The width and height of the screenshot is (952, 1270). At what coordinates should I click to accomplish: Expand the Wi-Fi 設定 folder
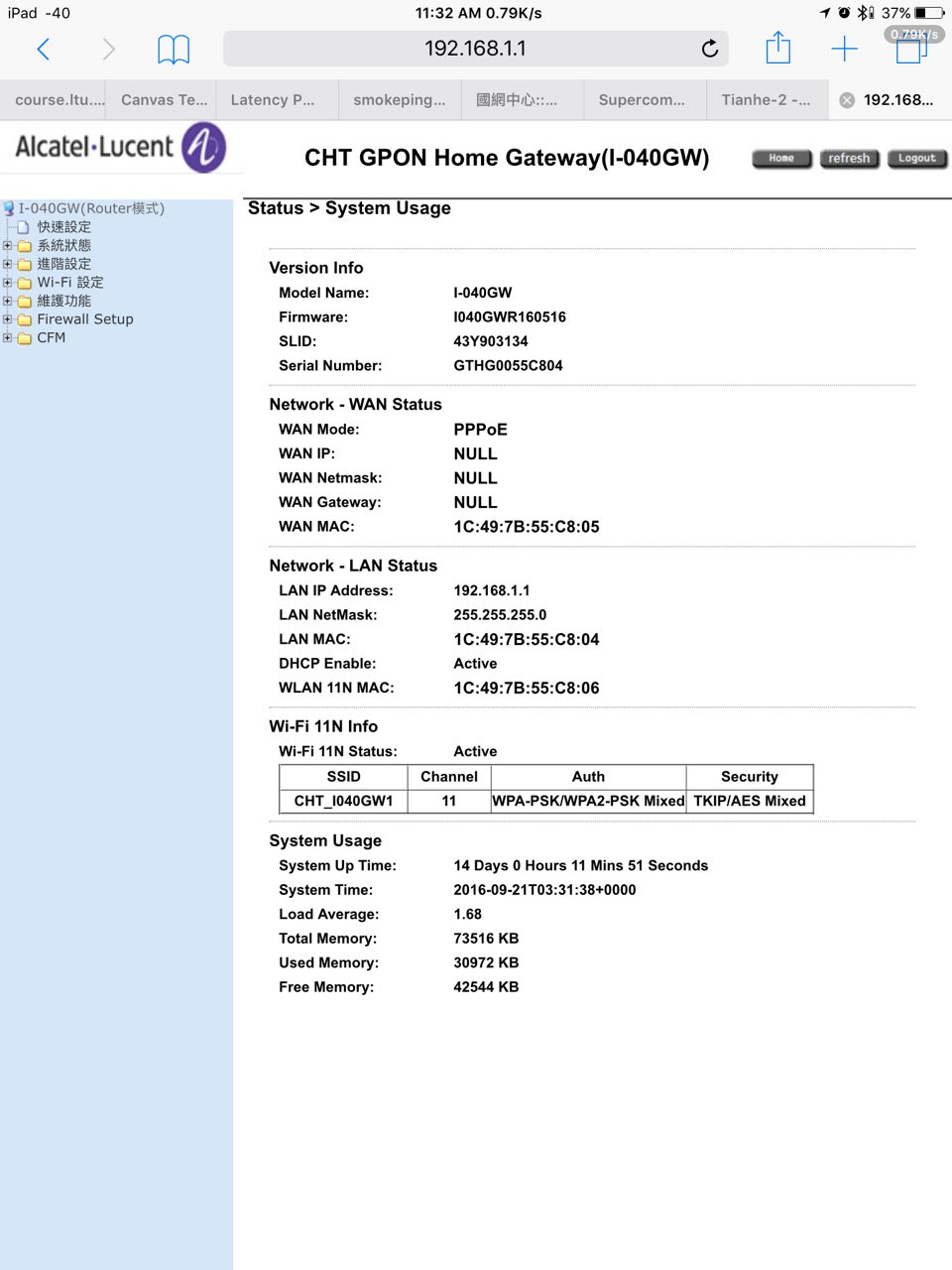point(8,283)
